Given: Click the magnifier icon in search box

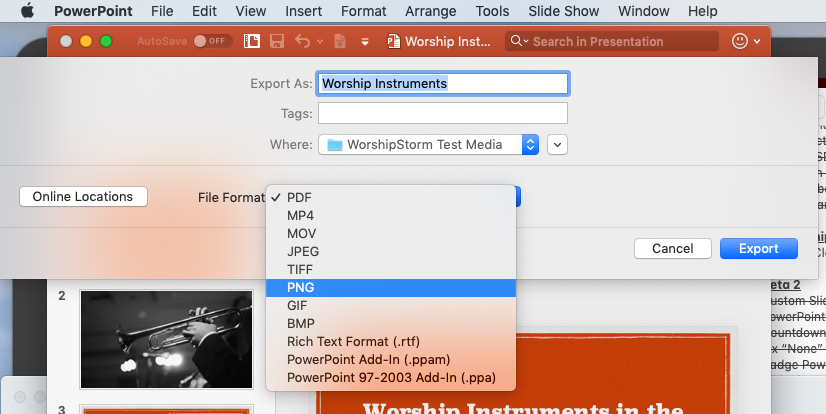Looking at the screenshot, I should [x=520, y=42].
